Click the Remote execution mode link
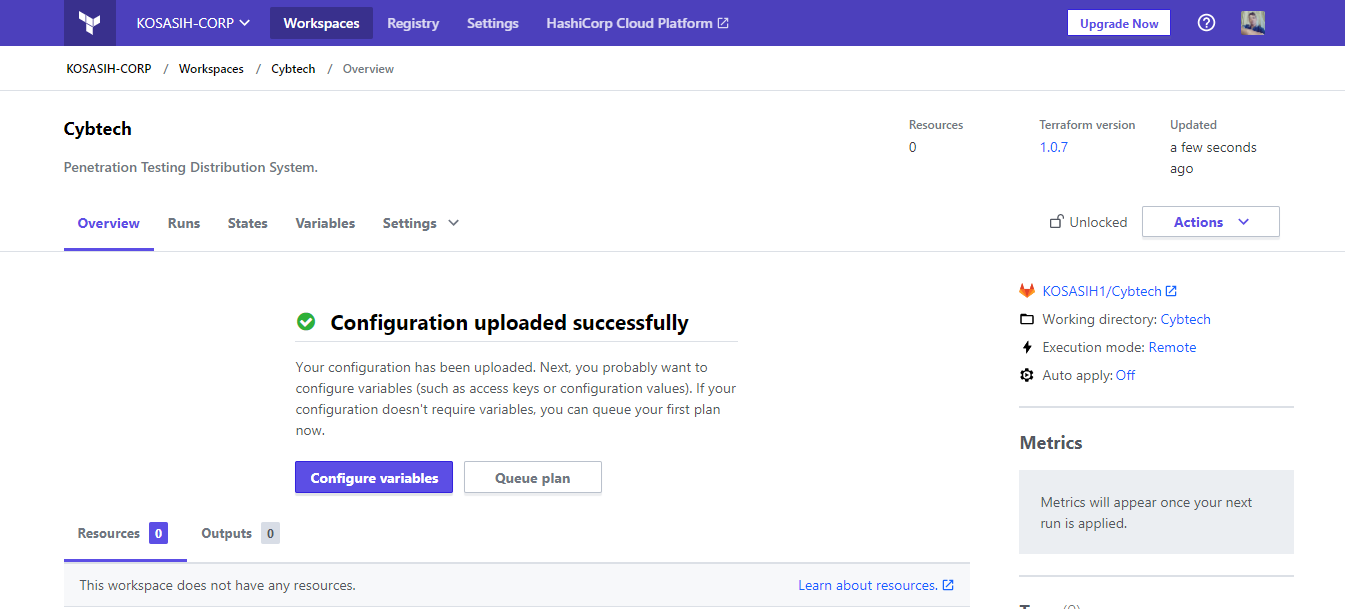 tap(1172, 347)
